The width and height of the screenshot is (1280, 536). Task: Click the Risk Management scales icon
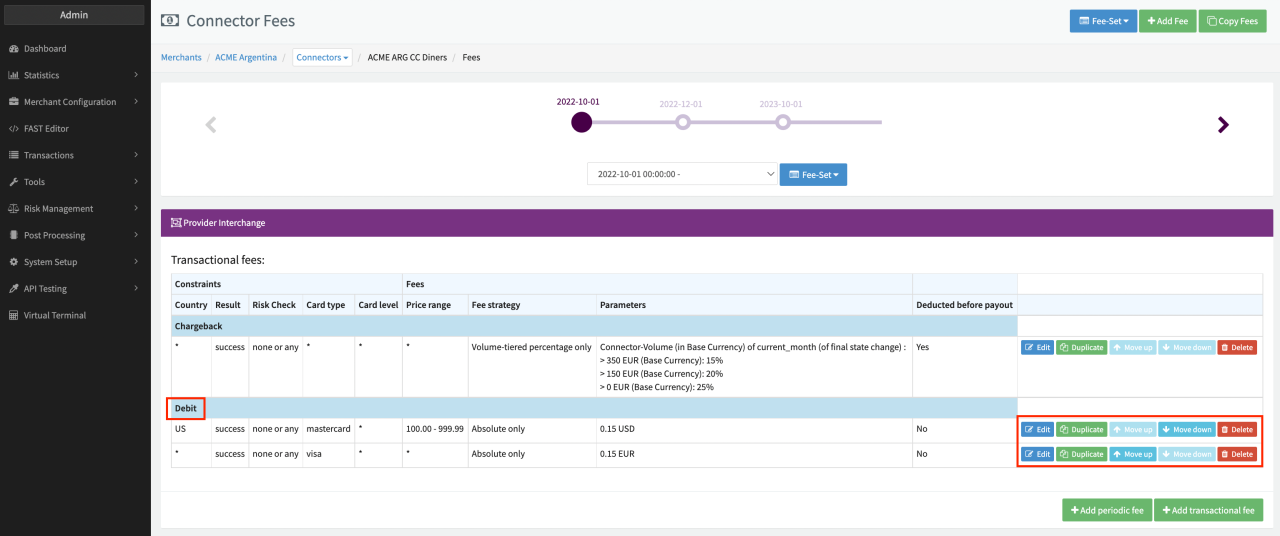(14, 209)
